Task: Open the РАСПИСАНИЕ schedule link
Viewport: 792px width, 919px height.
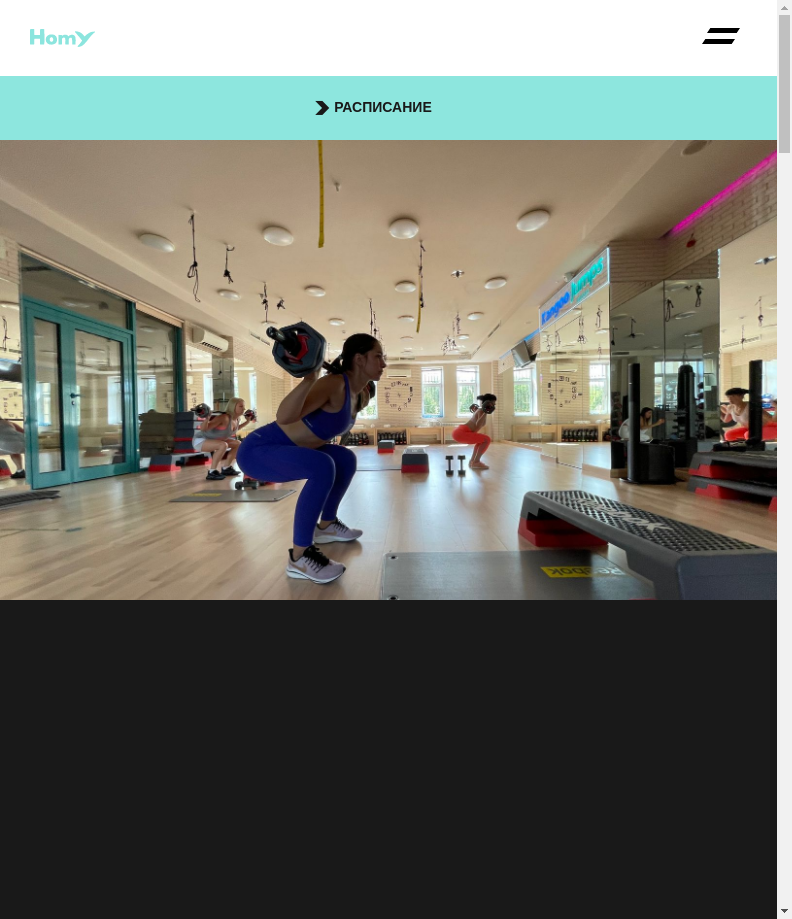Action: [383, 107]
